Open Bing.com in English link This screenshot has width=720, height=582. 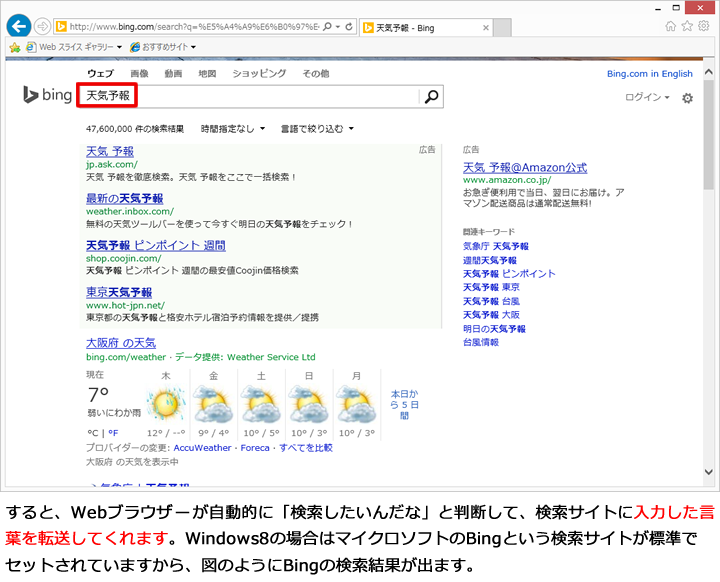pos(650,73)
